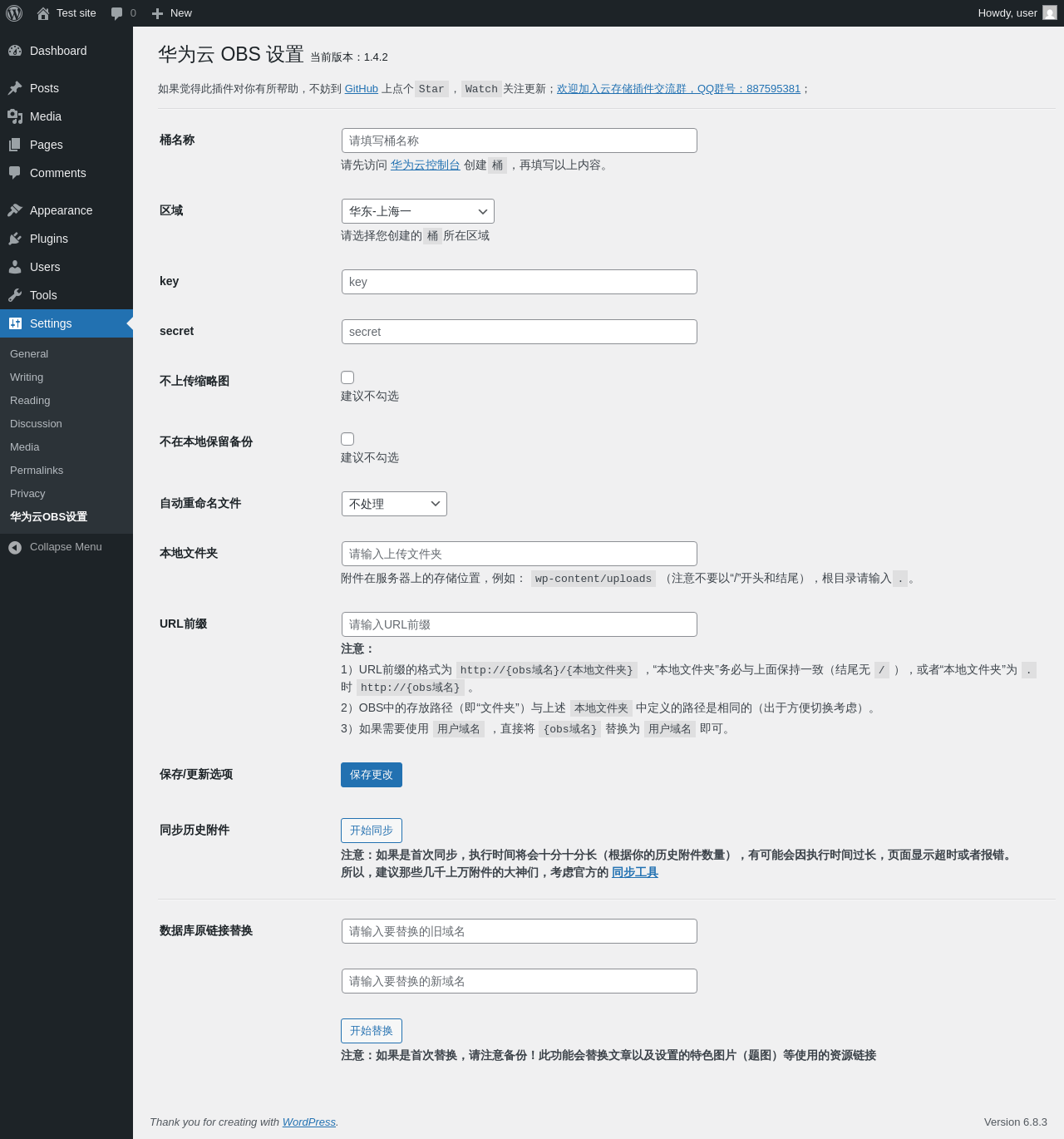1064x1139 pixels.
Task: Focus the 桶名称 input field
Action: pos(520,141)
